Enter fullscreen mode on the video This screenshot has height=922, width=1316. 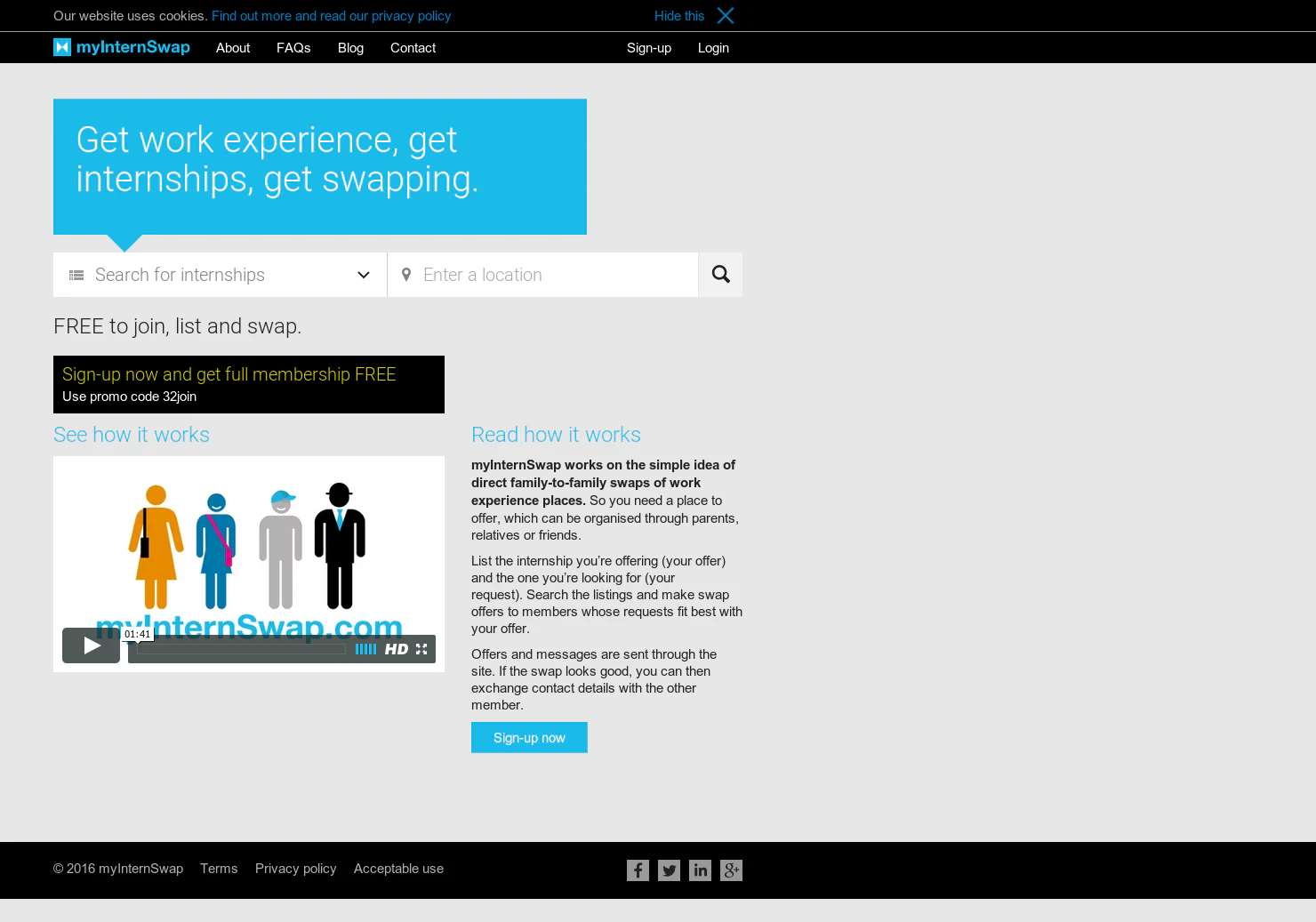[421, 649]
